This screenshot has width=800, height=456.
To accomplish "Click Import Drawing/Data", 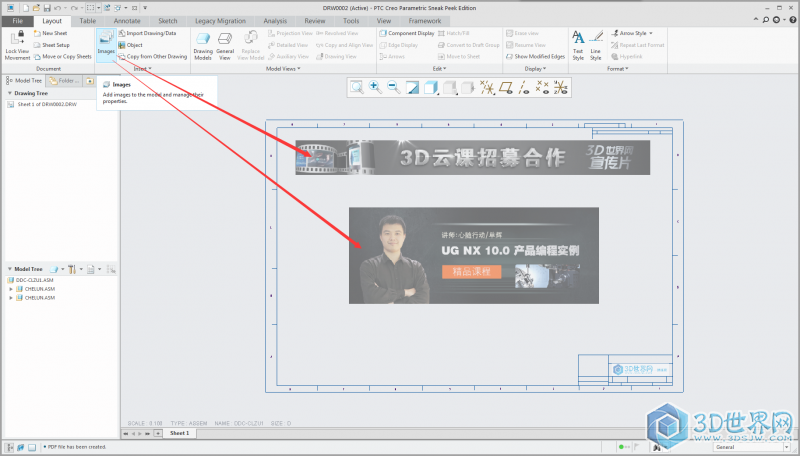I will click(147, 33).
